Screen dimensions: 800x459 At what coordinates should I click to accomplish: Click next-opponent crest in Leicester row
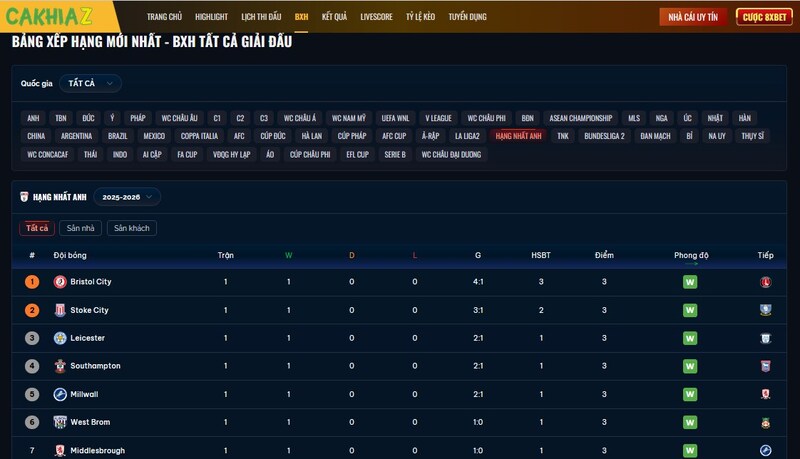(x=765, y=338)
